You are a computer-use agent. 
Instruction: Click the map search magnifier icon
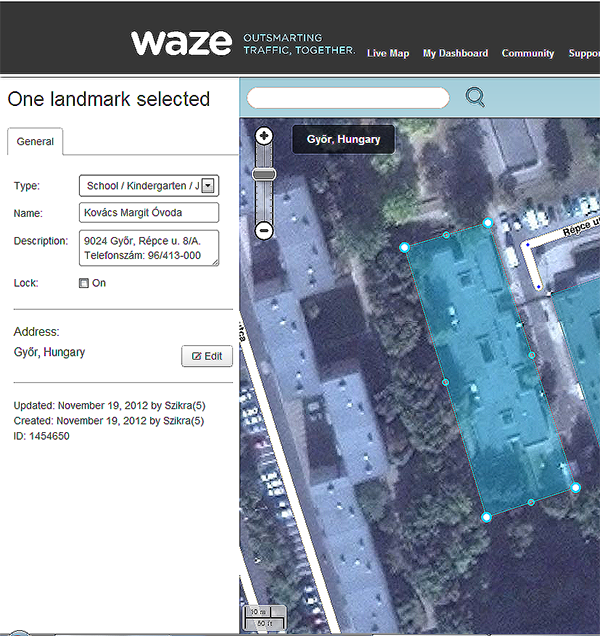475,97
